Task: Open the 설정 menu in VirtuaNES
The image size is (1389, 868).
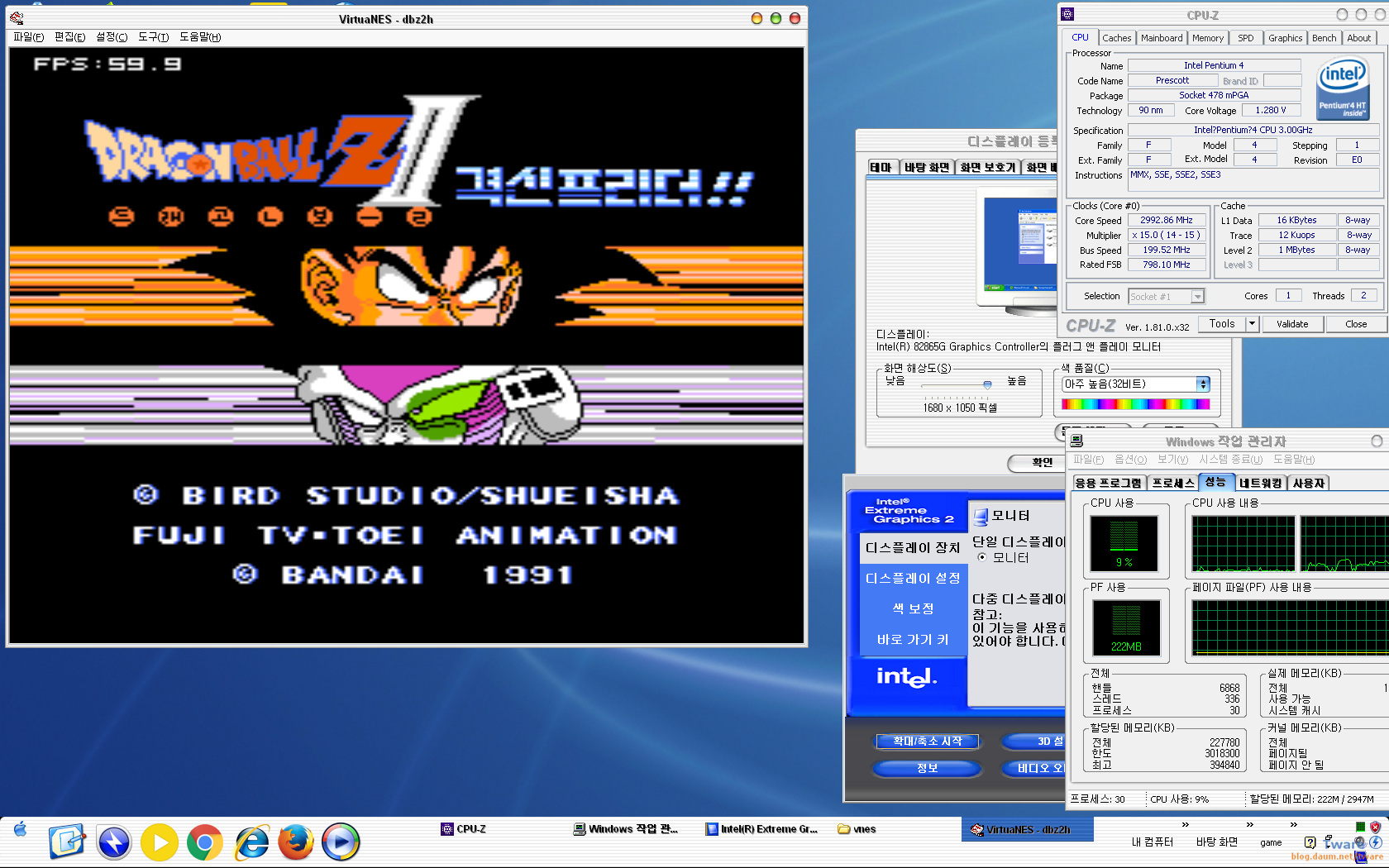Action: coord(112,37)
